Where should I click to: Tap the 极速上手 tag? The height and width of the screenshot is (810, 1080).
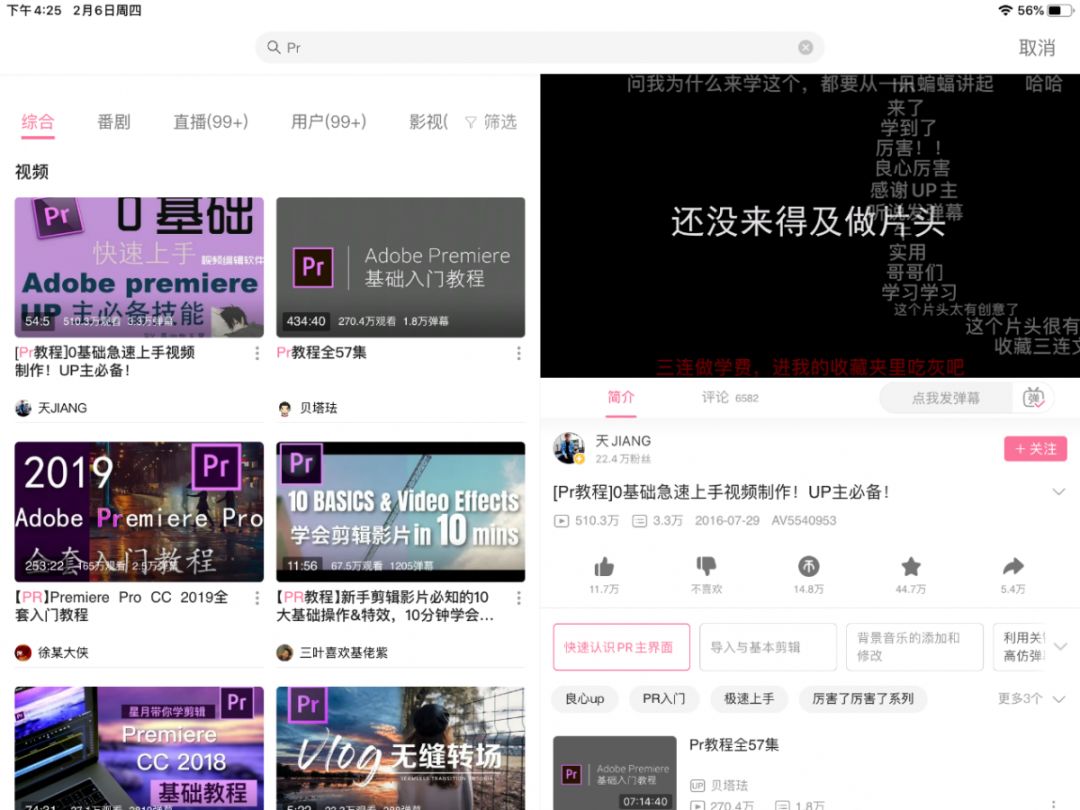(749, 698)
